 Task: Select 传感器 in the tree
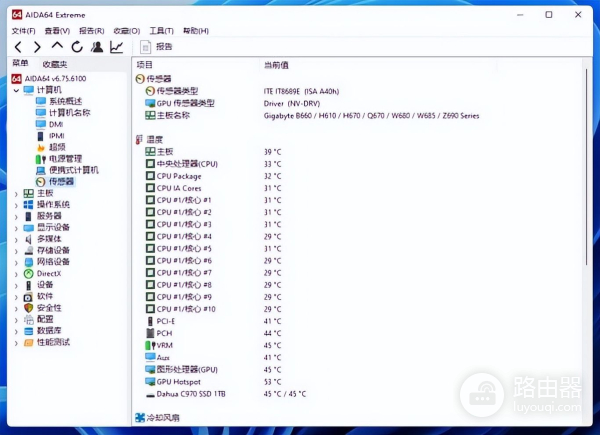[x=55, y=181]
